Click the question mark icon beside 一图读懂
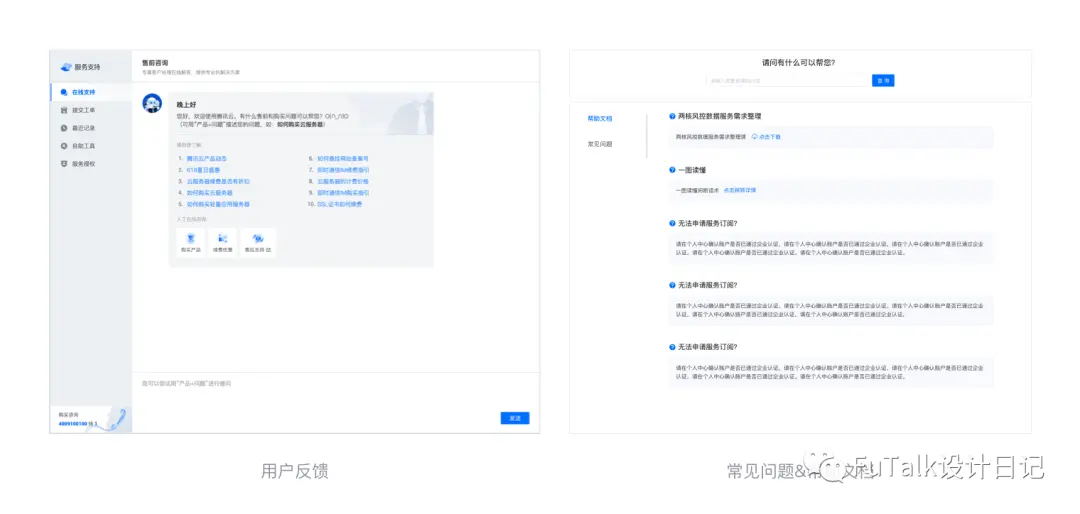 [672, 169]
